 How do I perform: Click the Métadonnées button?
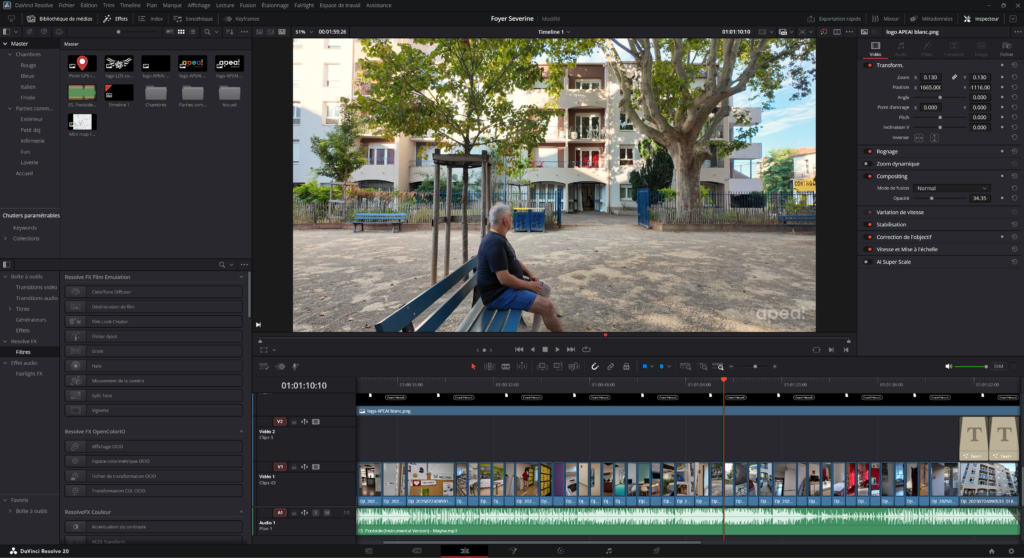pyautogui.click(x=931, y=19)
